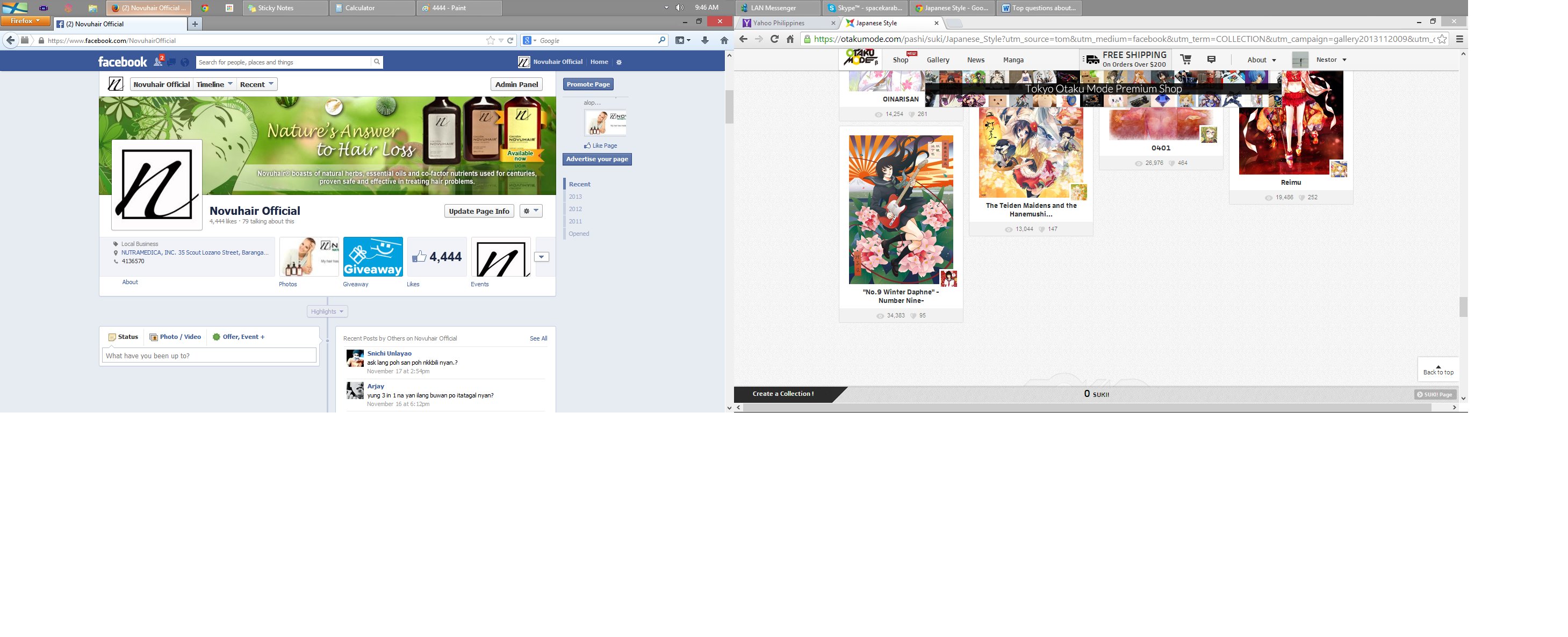Open the taskbar volume icon
The width and height of the screenshot is (1568, 637).
click(680, 8)
